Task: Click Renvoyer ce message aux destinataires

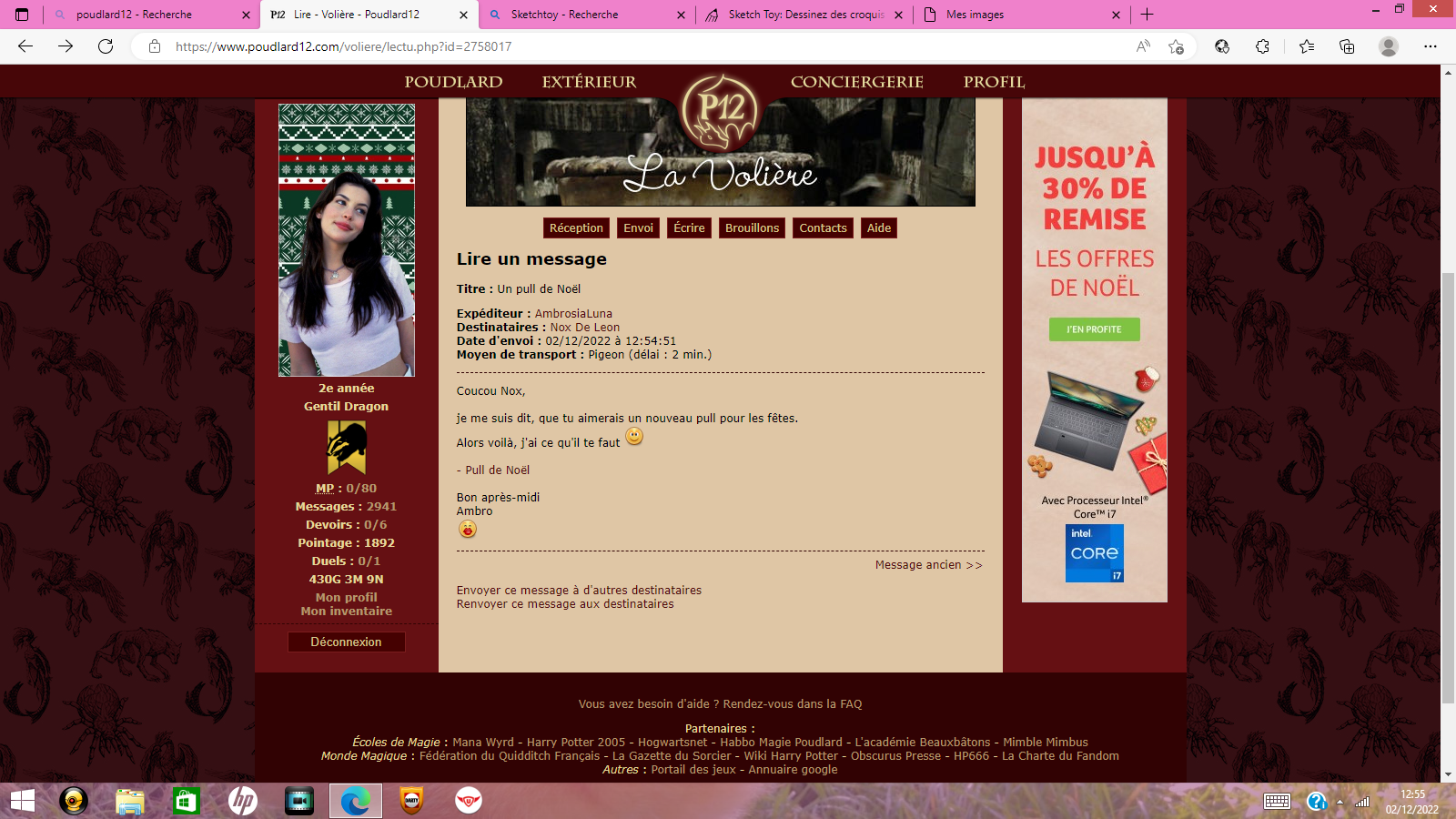Action: point(565,604)
